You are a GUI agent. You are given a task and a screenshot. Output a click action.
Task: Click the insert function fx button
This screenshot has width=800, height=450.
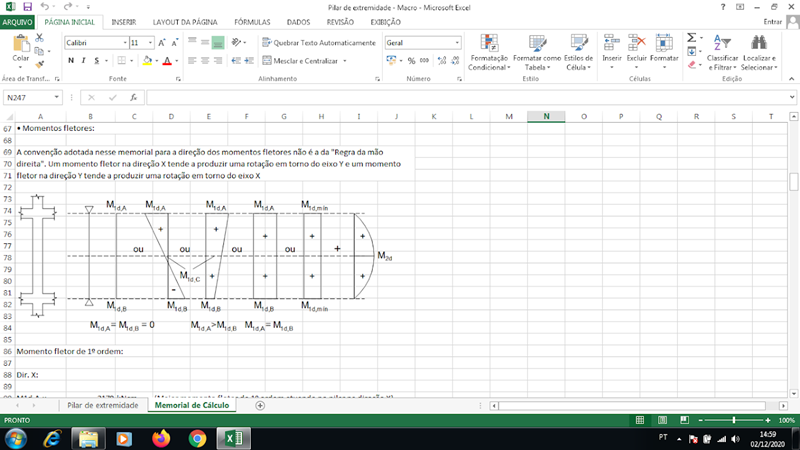[x=134, y=97]
